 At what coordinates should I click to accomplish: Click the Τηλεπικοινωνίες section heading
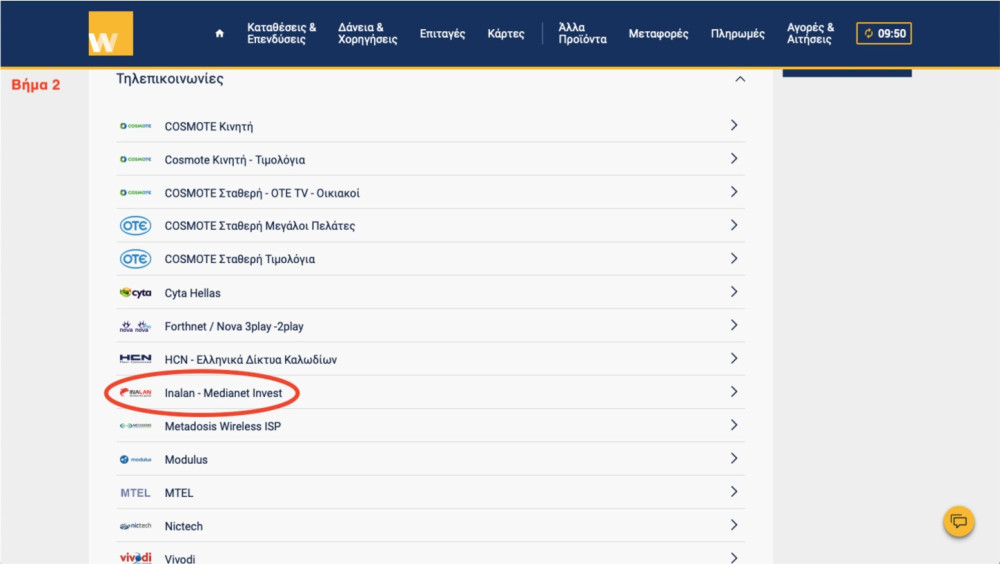point(170,79)
